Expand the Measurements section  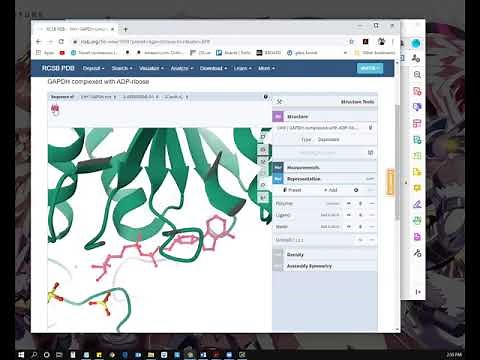325,167
